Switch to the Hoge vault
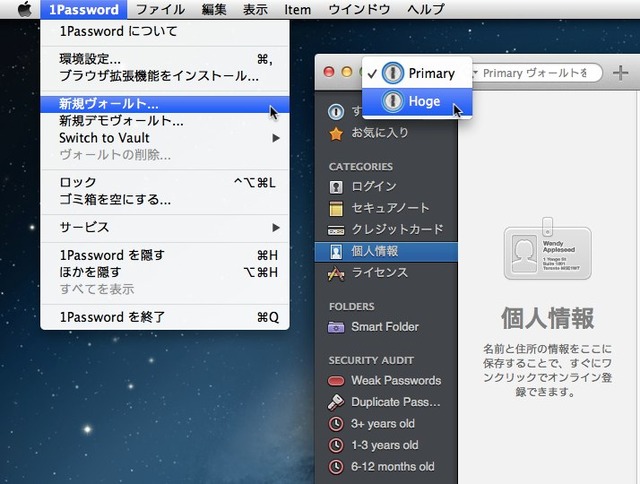This screenshot has width=640, height=484. pyautogui.click(x=417, y=101)
